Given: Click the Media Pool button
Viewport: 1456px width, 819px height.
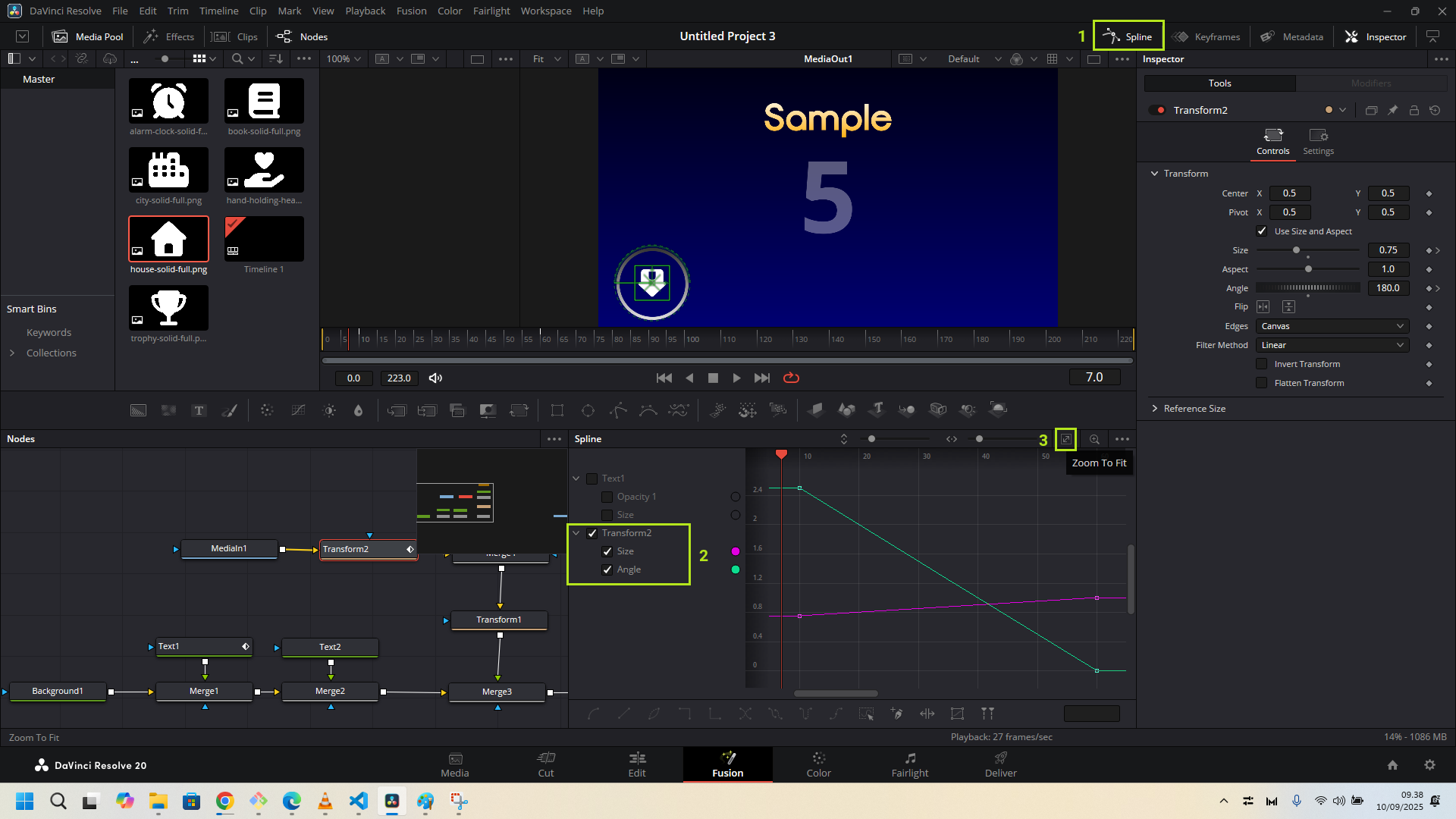Looking at the screenshot, I should point(88,36).
